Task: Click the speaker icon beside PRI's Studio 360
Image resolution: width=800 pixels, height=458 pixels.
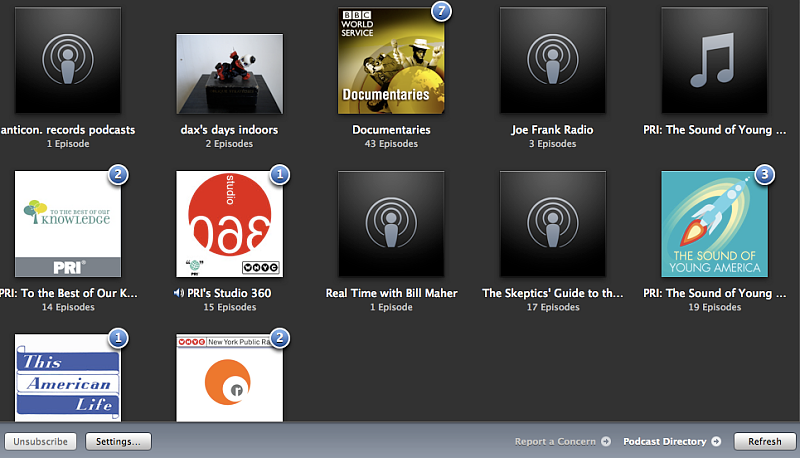Action: coord(179,293)
